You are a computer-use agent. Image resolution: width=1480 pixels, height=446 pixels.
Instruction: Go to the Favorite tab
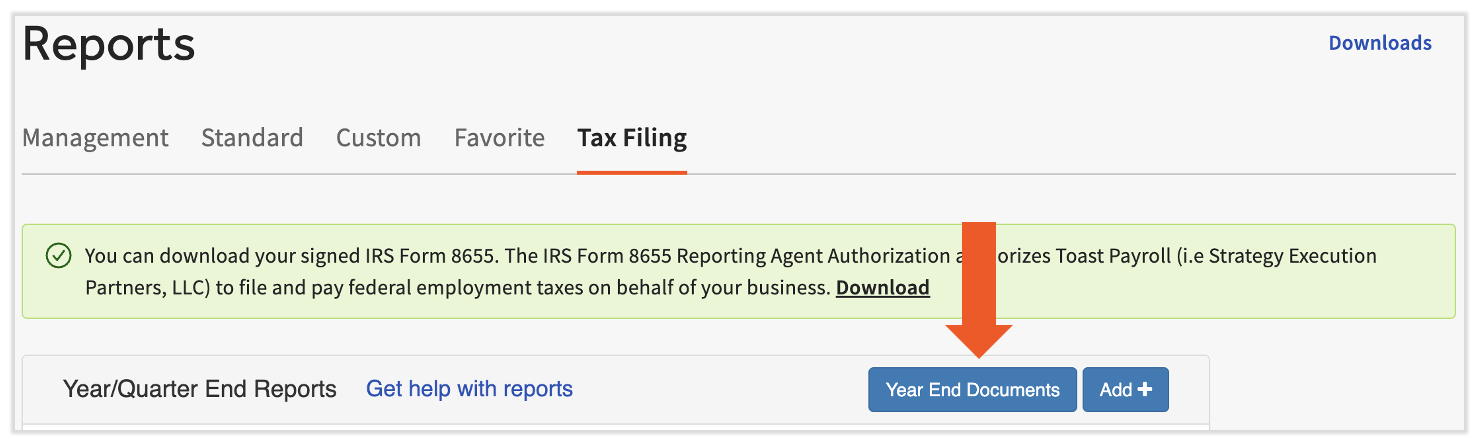[499, 138]
